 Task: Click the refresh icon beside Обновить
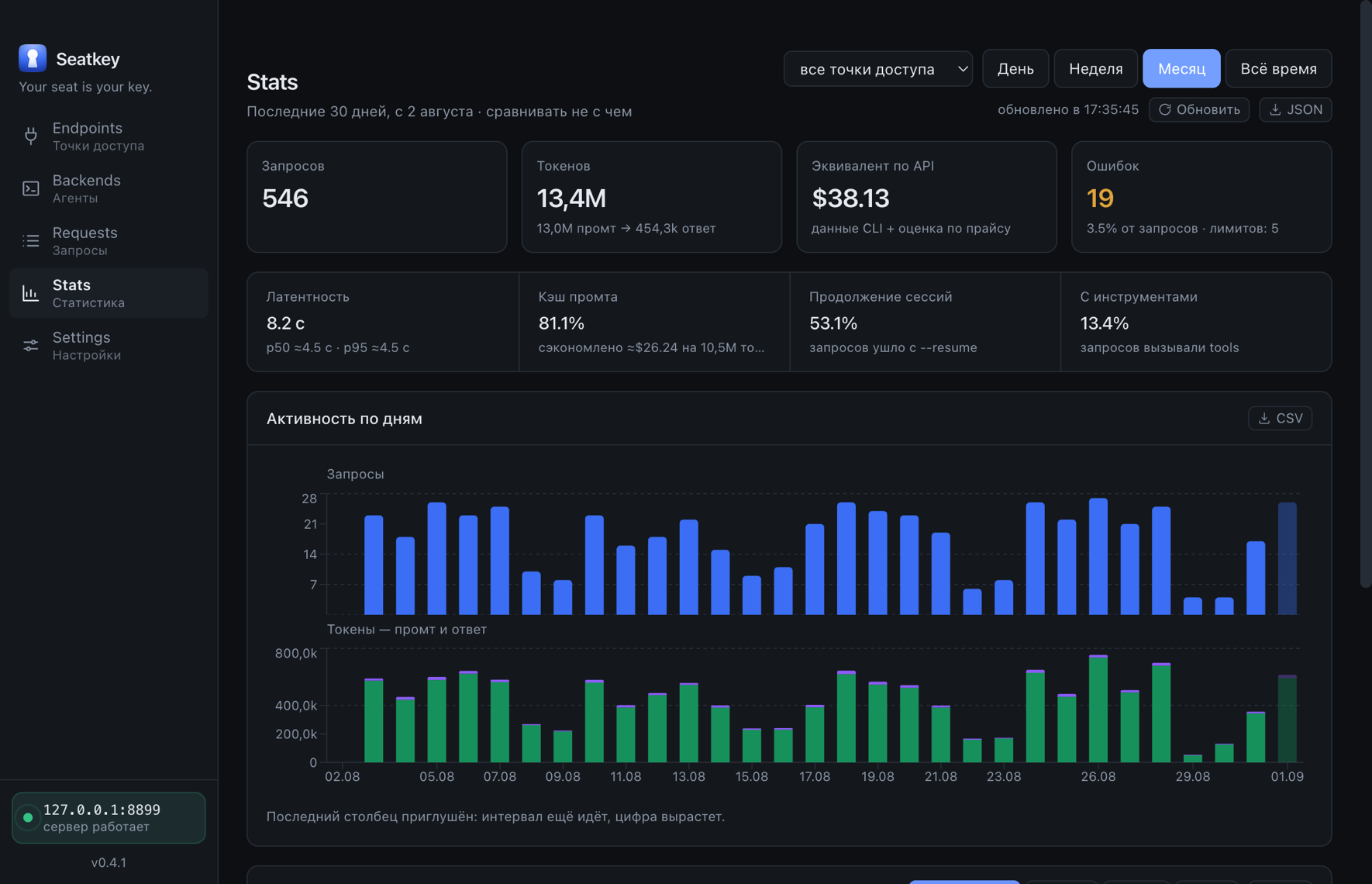point(1164,110)
